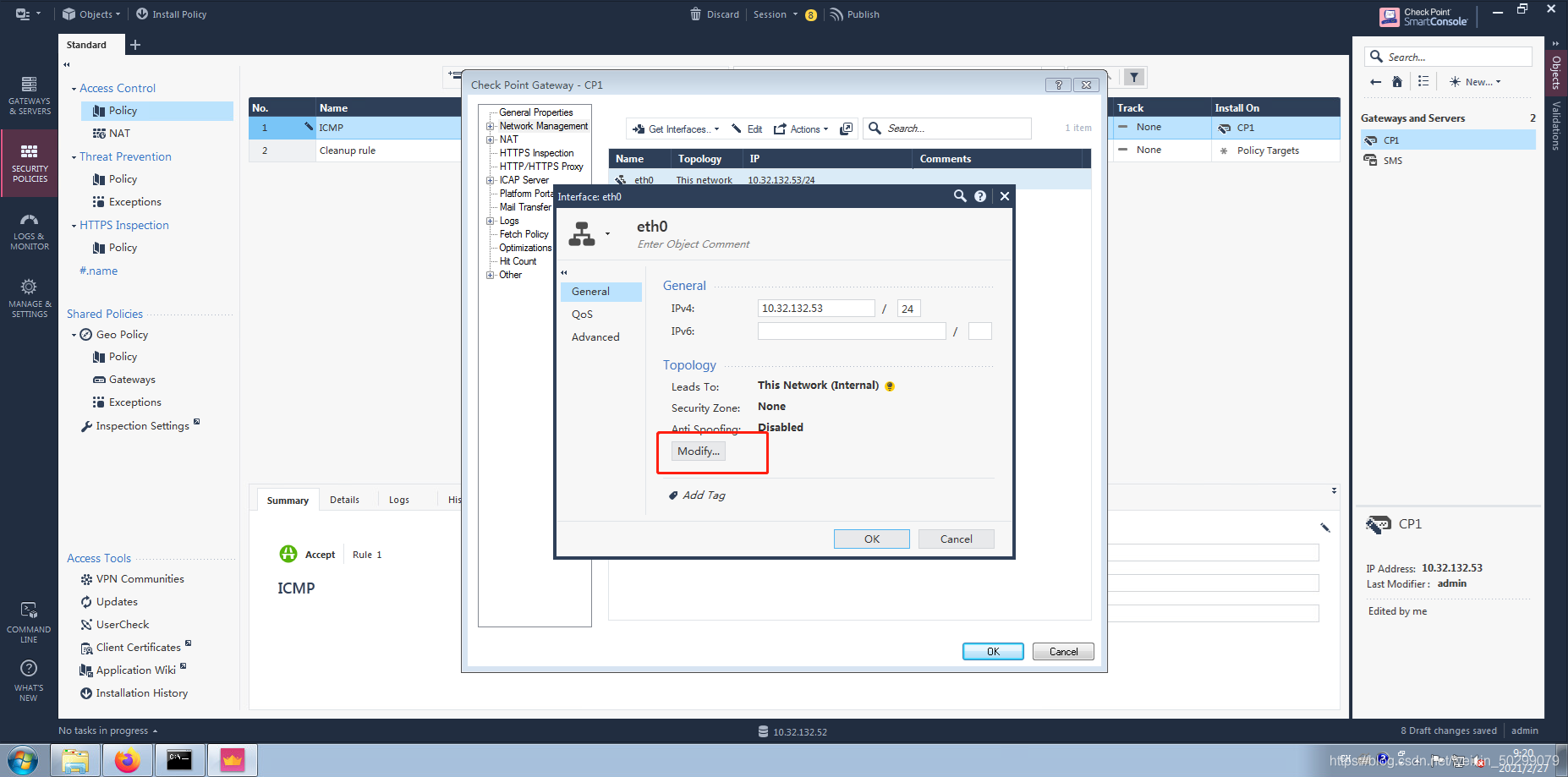Click the pop-out window icon in interfaces toolbar
The height and width of the screenshot is (777, 1568).
click(x=846, y=129)
